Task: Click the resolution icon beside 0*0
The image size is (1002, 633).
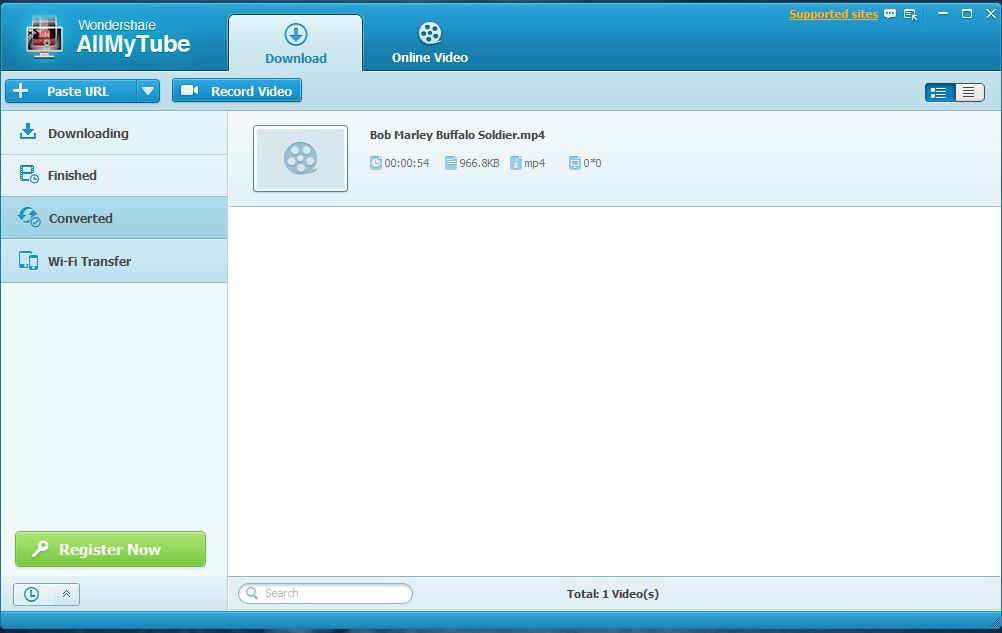Action: pyautogui.click(x=575, y=163)
